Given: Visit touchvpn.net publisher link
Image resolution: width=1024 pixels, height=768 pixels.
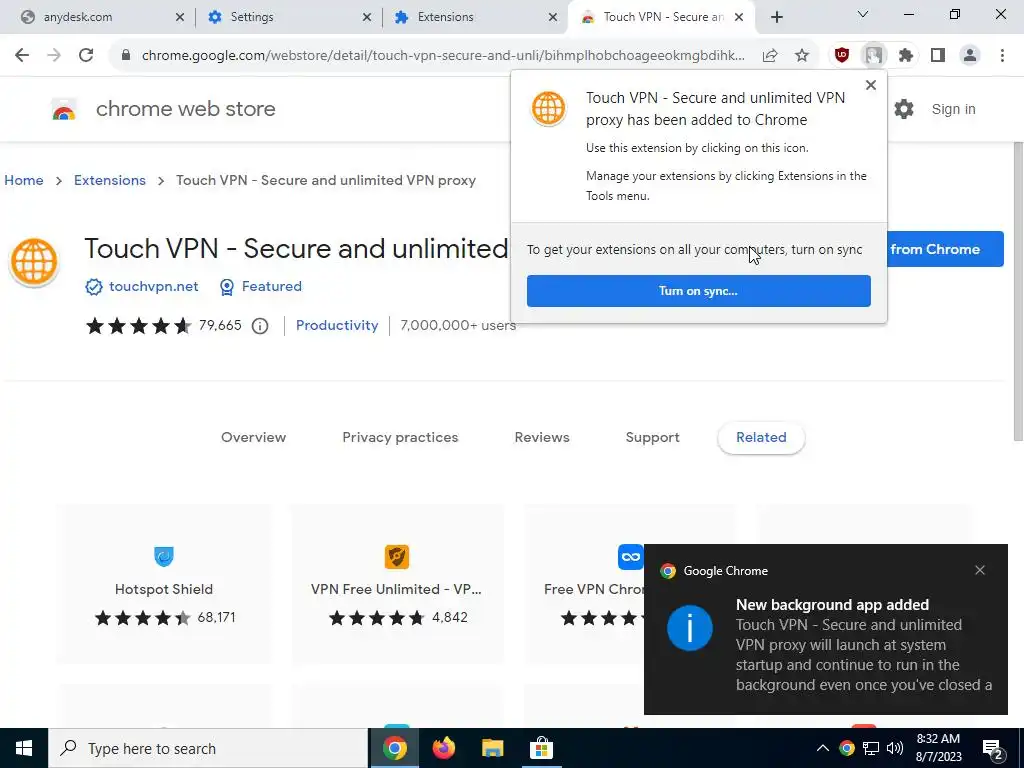Looking at the screenshot, I should coord(153,287).
